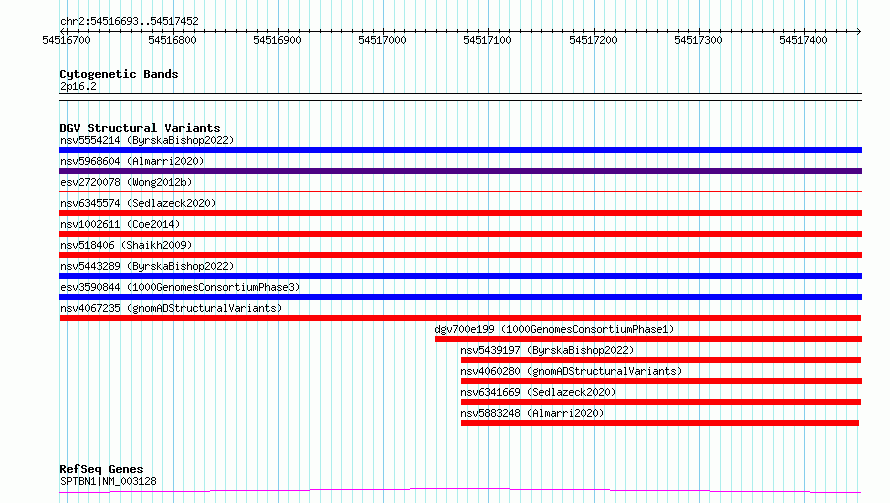This screenshot has height=503, width=890.
Task: Open variant dgv700e199 (1000GenomesConsortiumPhase1) label
Action: (554, 329)
